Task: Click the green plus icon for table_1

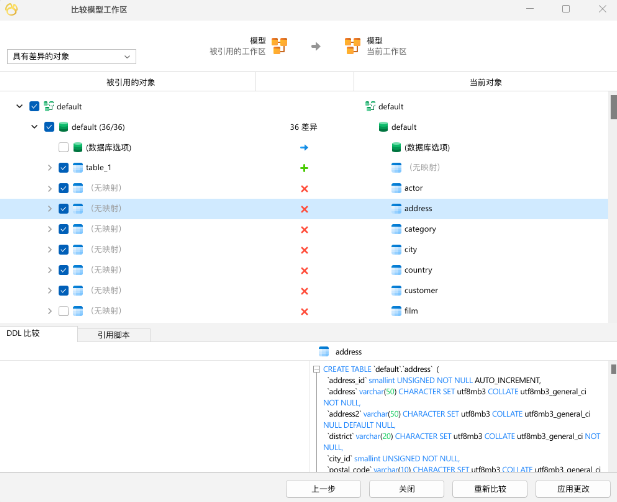Action: [304, 168]
